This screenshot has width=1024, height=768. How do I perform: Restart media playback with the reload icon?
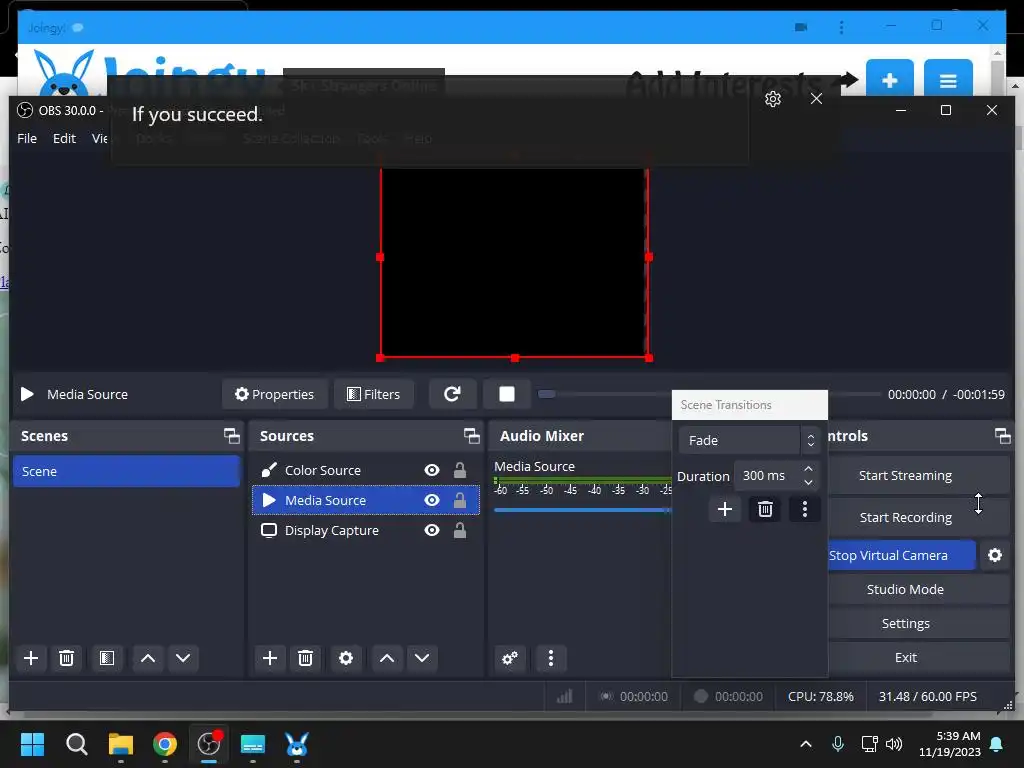pos(452,394)
